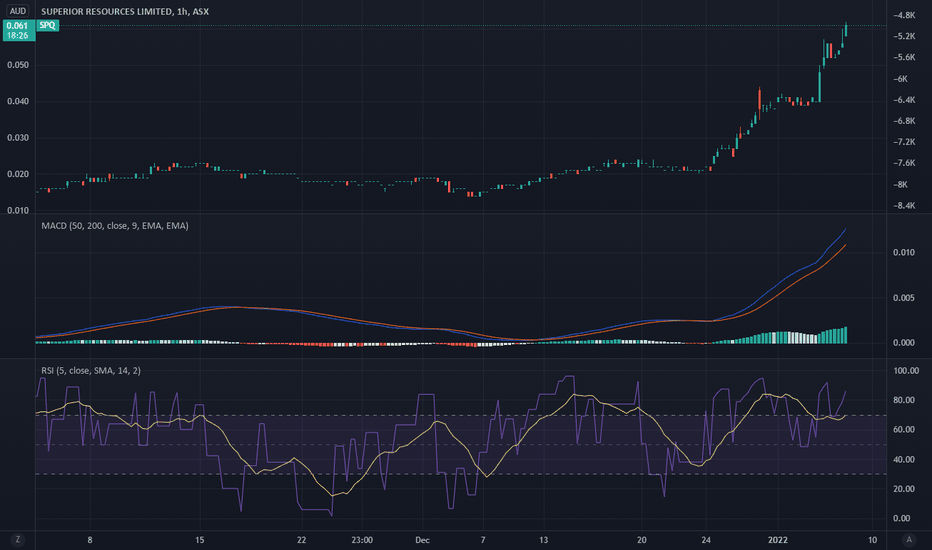Click the -5.2K right scale label

click(904, 36)
